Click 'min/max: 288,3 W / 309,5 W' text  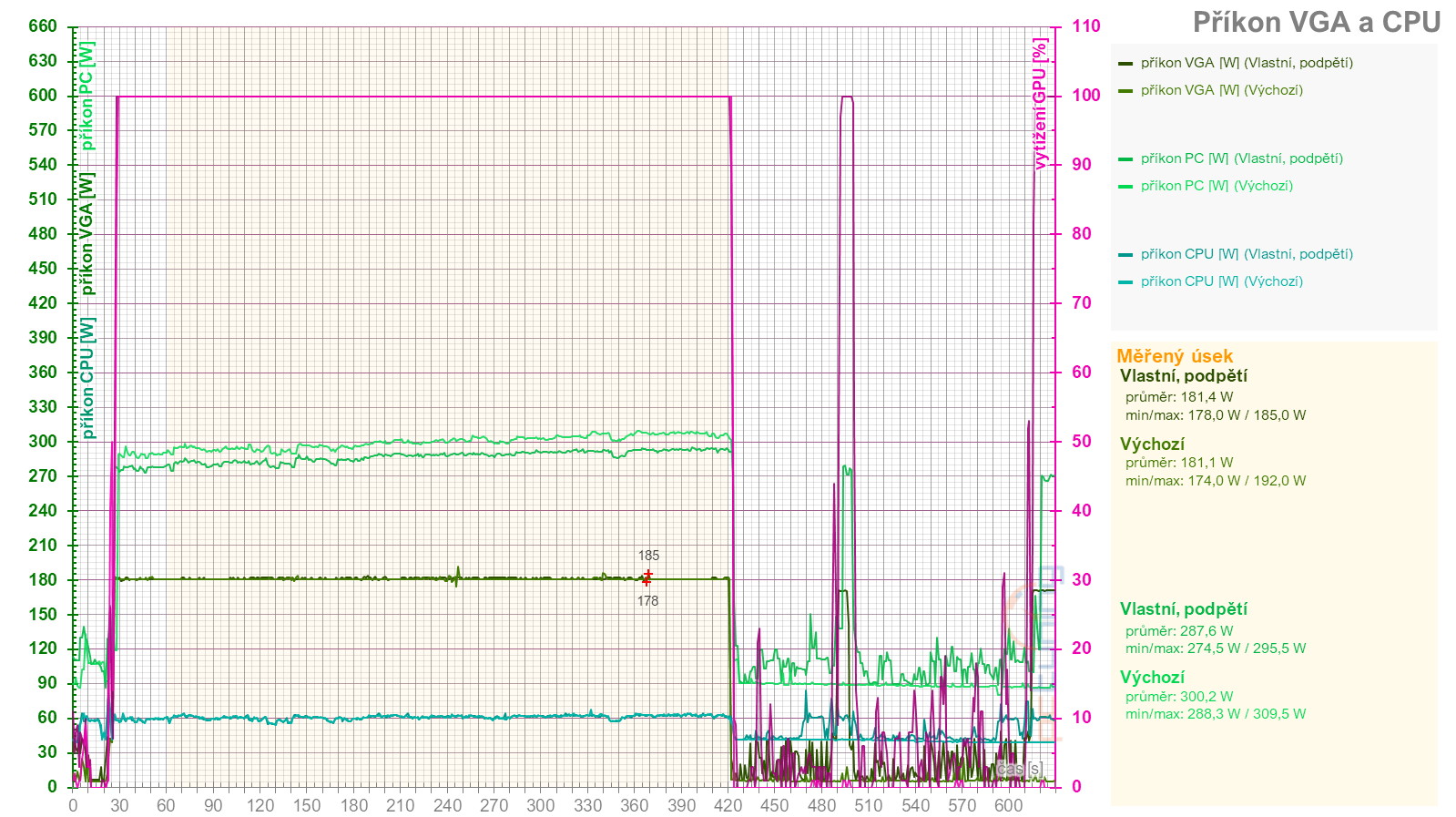1216,714
